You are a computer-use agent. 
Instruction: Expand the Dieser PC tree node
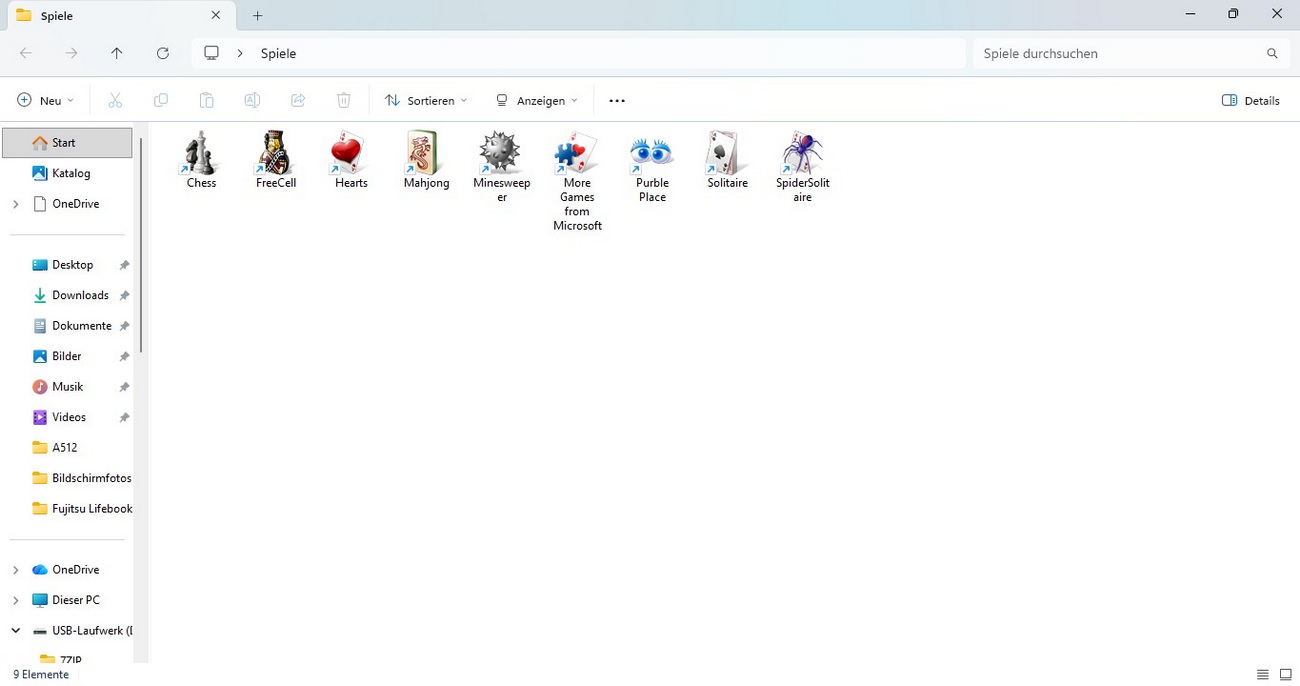15,600
